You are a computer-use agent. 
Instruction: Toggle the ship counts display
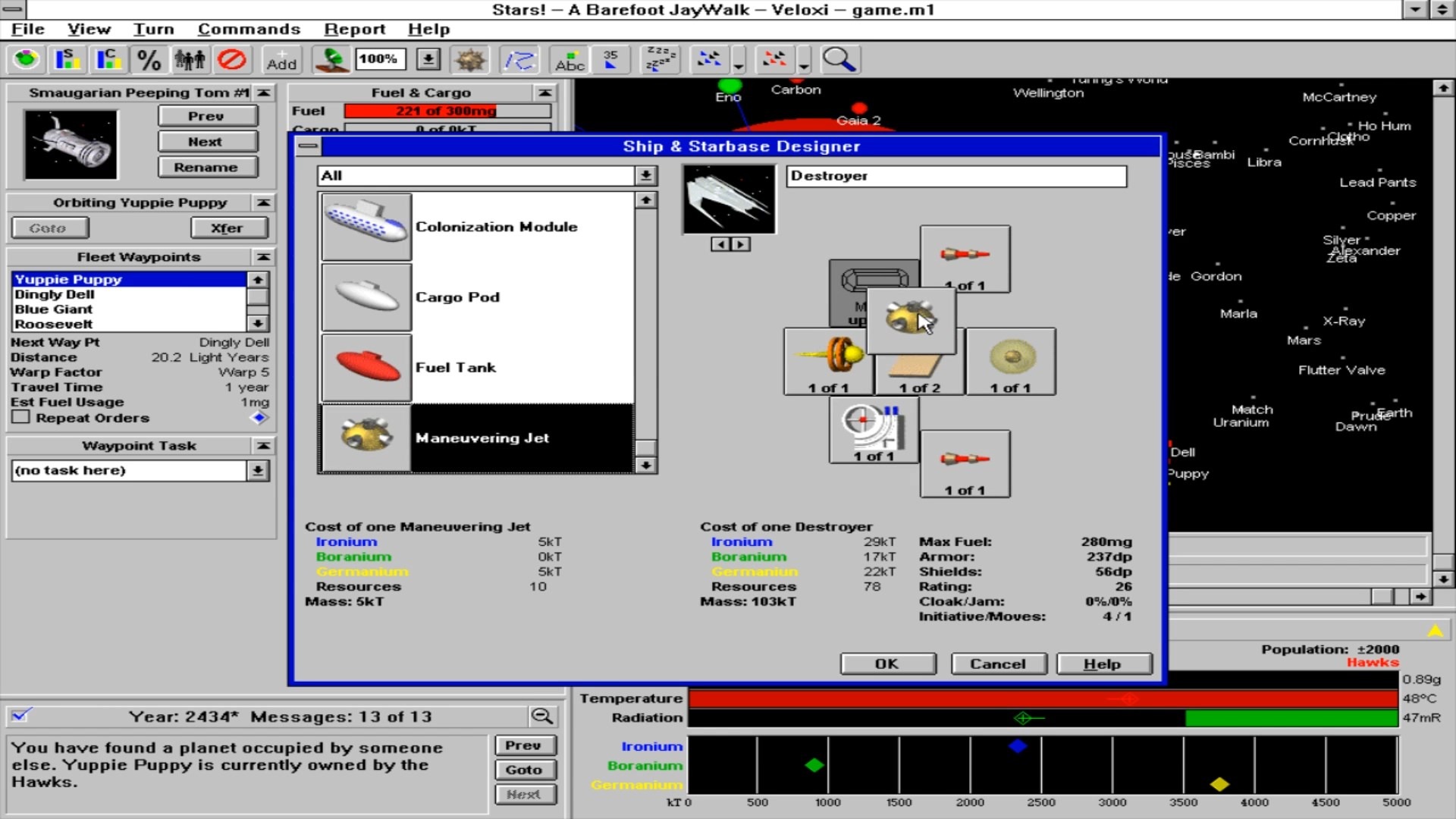[611, 59]
